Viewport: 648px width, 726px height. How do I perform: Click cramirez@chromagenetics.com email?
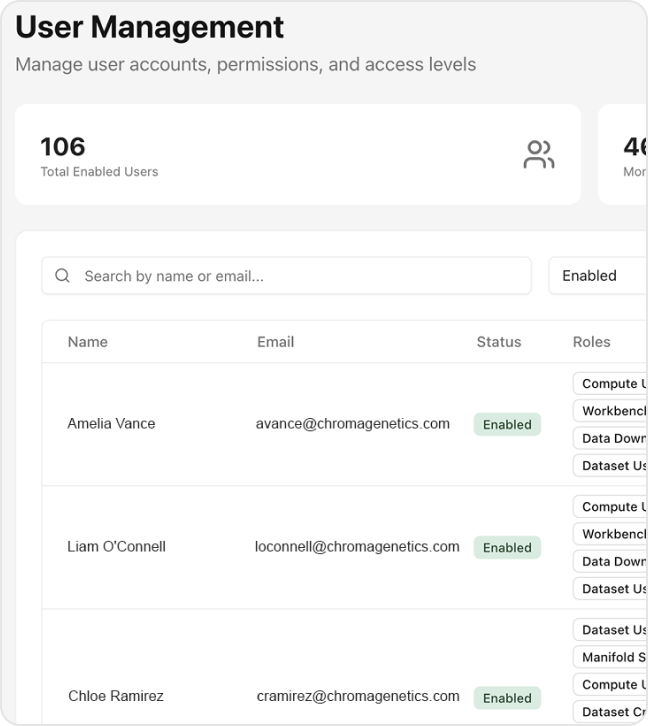coord(358,696)
